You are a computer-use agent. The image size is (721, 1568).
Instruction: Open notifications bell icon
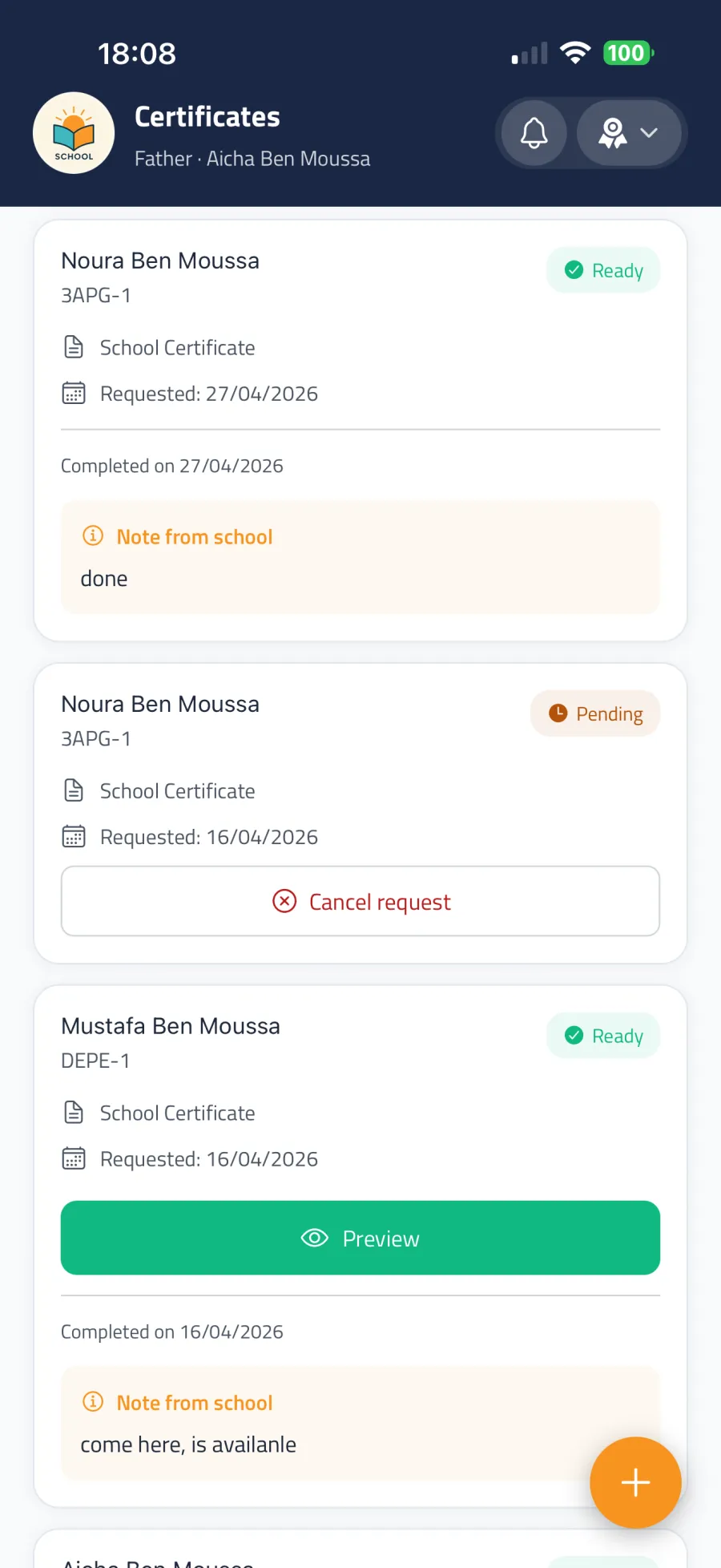pos(534,133)
